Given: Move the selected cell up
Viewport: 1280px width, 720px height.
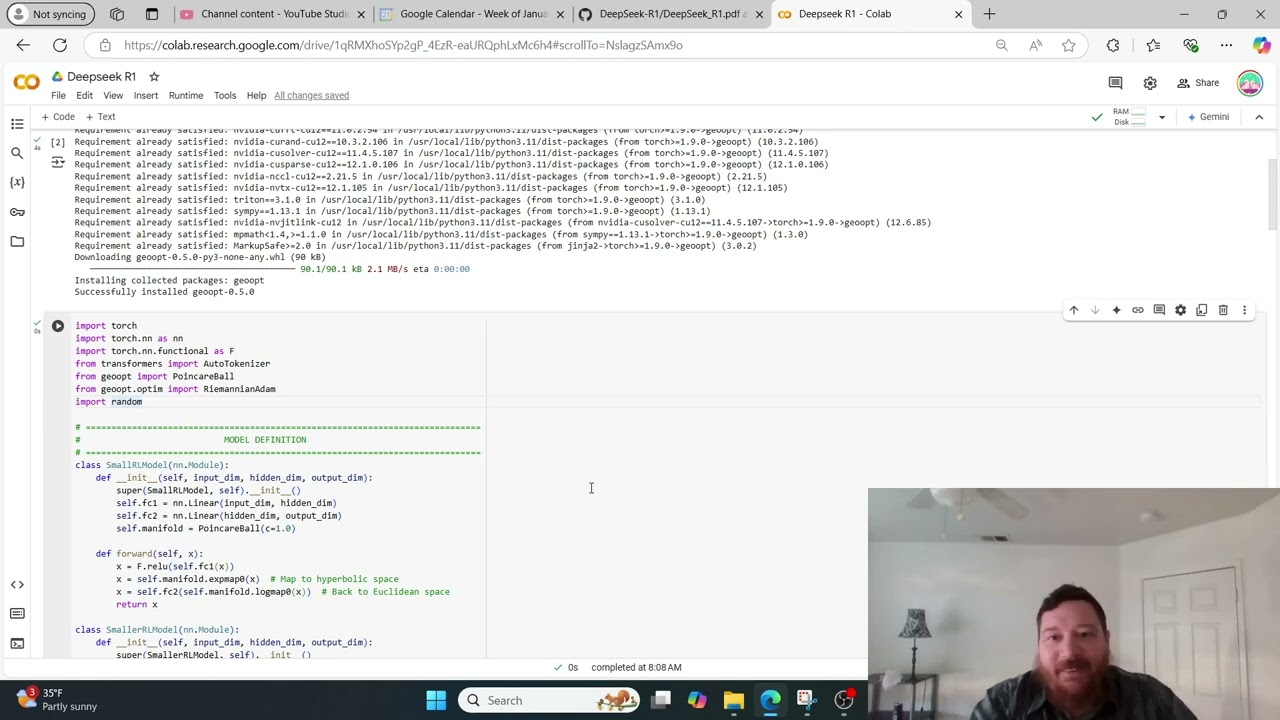Looking at the screenshot, I should [x=1074, y=310].
